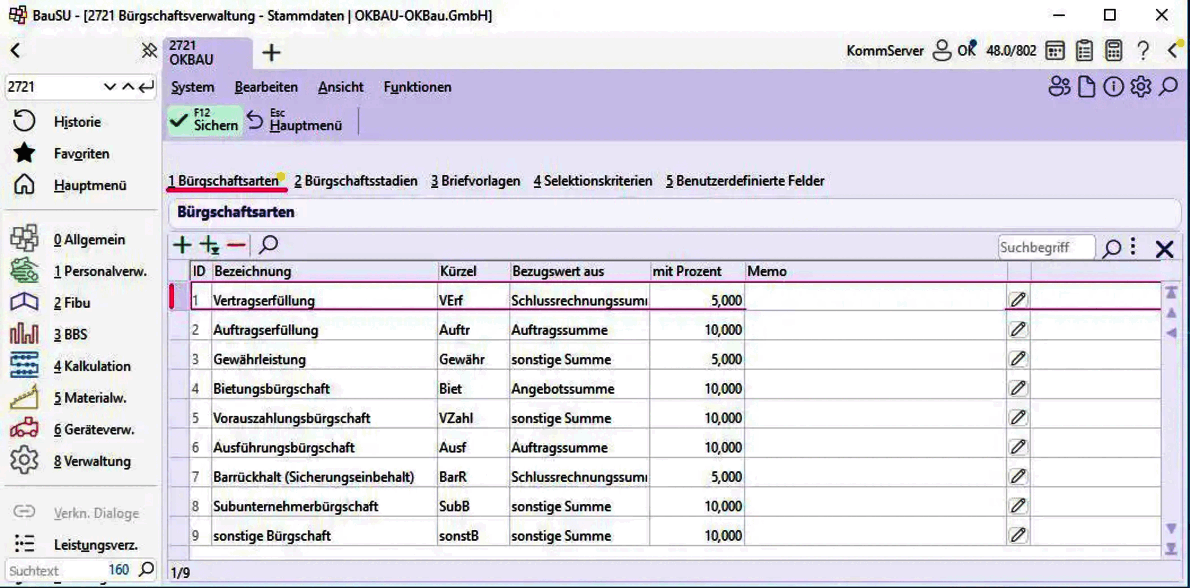Open the program number dropdown arrow

coord(109,86)
